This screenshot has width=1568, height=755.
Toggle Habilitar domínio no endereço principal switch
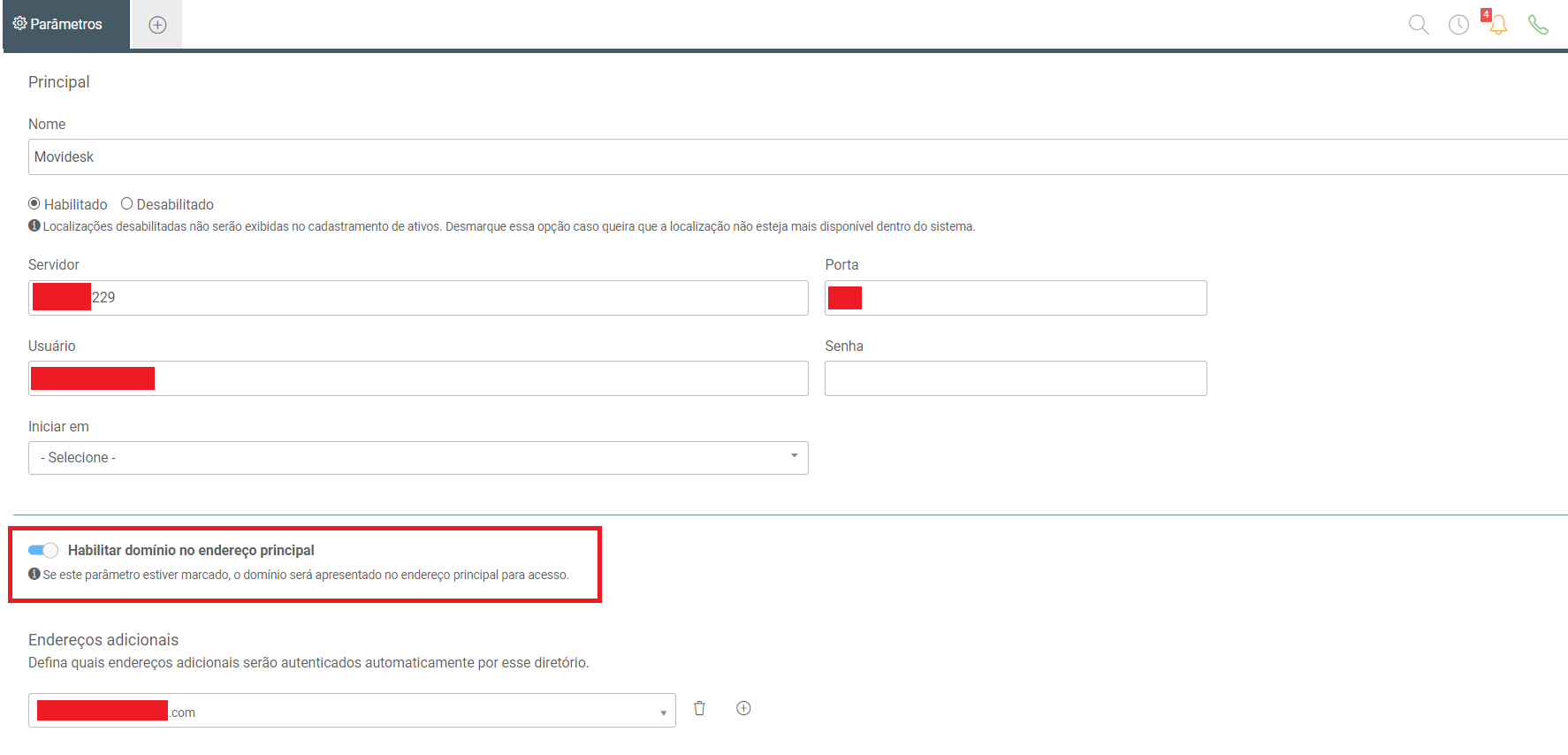coord(43,550)
